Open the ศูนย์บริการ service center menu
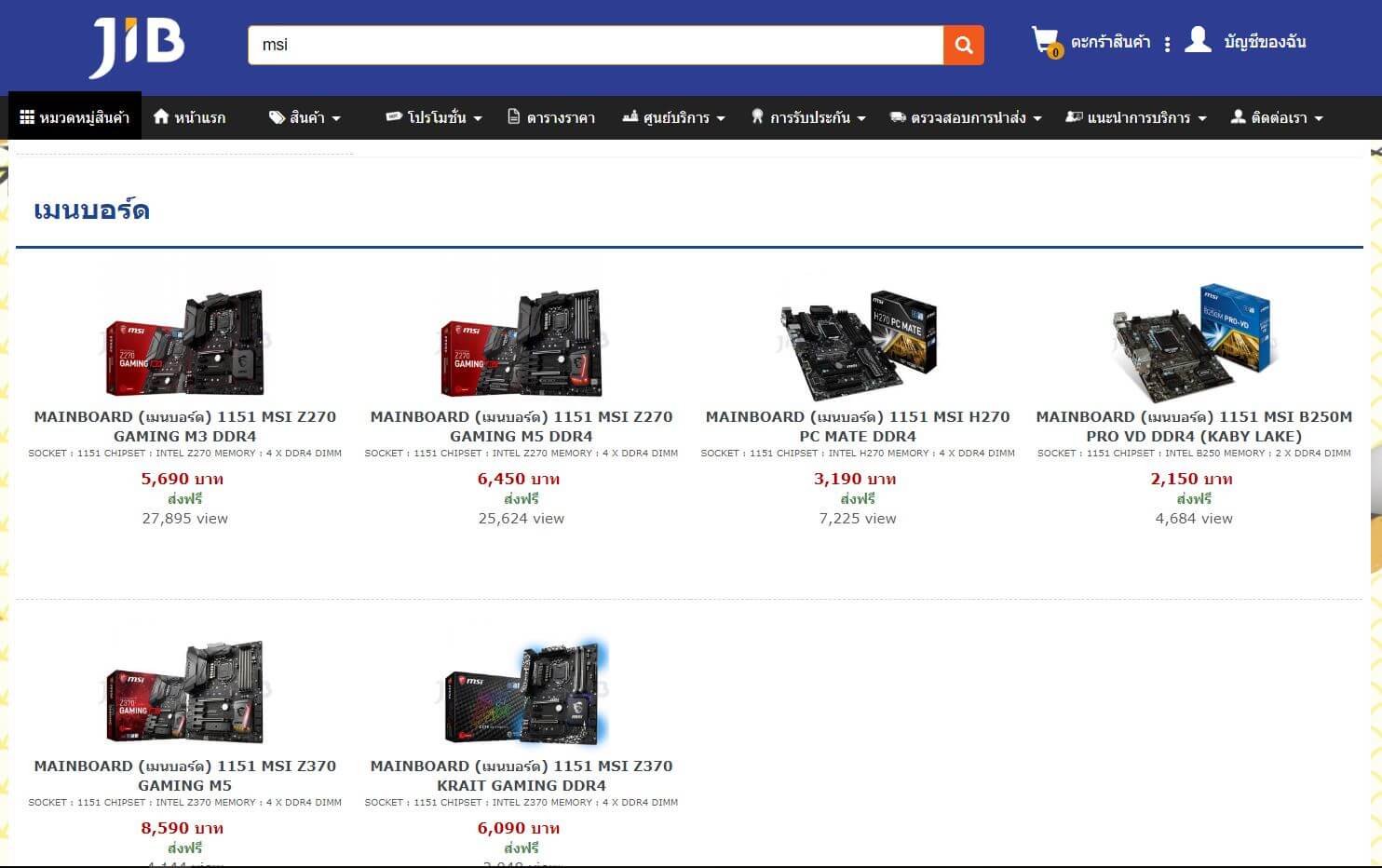Viewport: 1382px width, 868px height. pyautogui.click(x=674, y=117)
